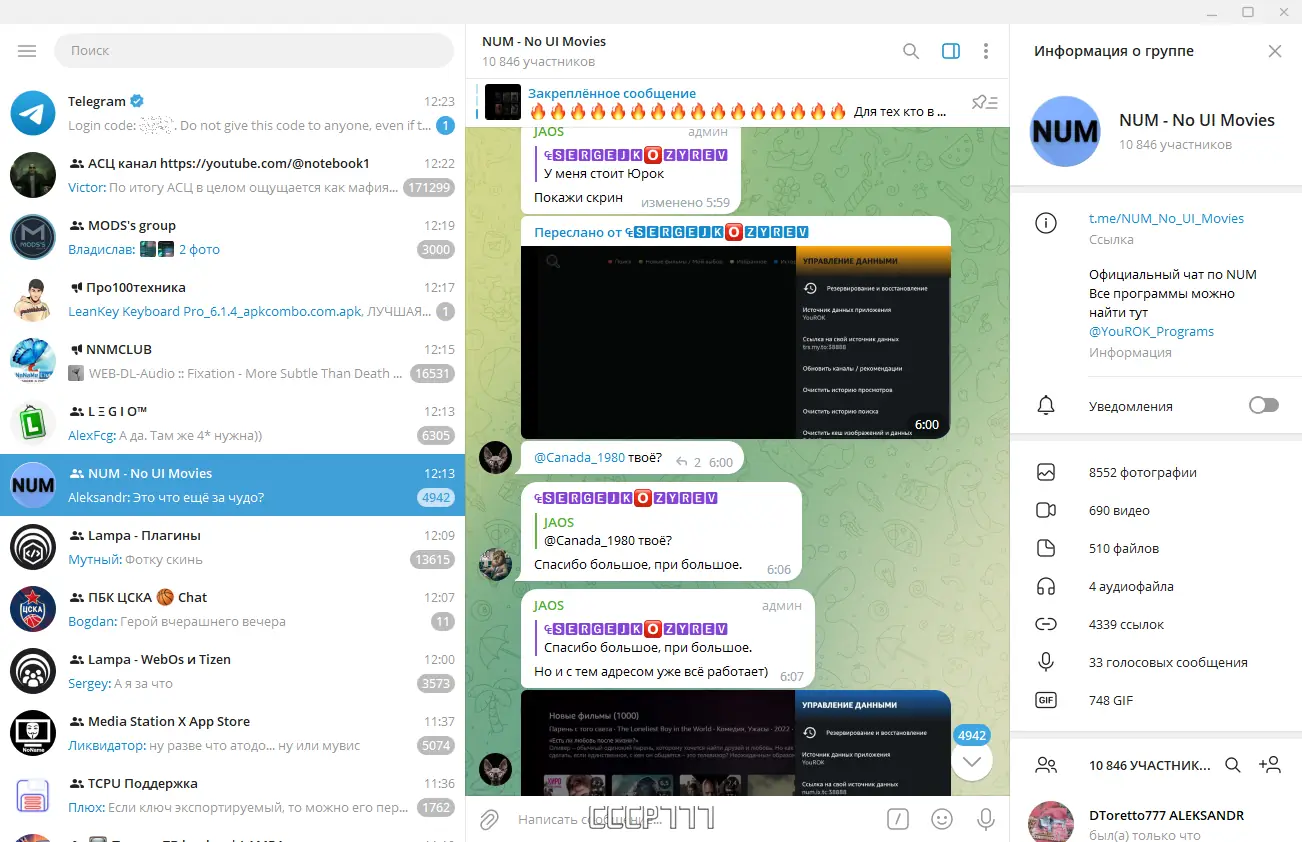Open bot commands via the slash icon
The height and width of the screenshot is (842, 1302).
(897, 819)
